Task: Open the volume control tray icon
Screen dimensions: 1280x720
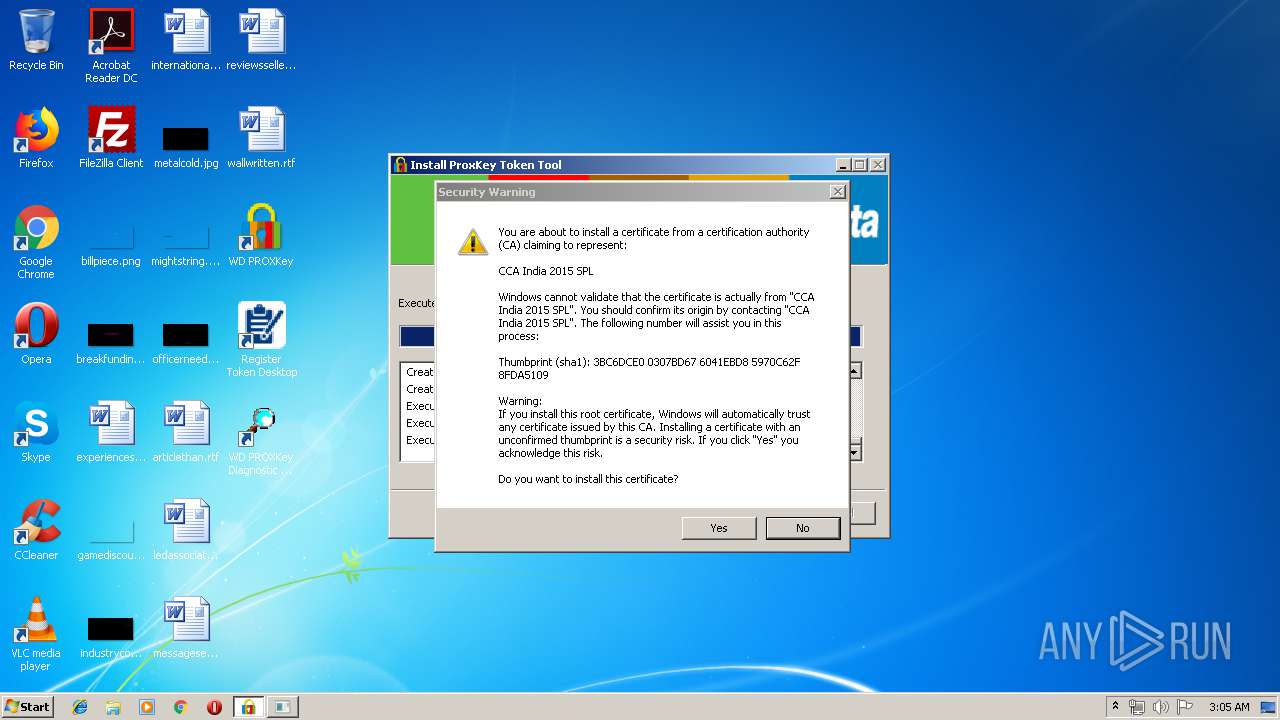Action: coord(1161,707)
